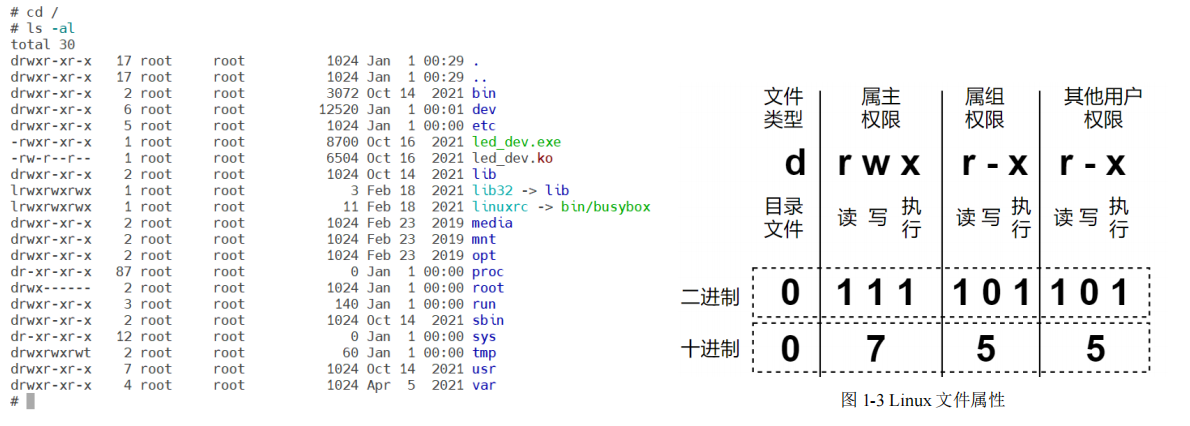Click the 'lib32' symlink name
Image resolution: width=1190 pixels, height=426 pixels.
[492, 191]
